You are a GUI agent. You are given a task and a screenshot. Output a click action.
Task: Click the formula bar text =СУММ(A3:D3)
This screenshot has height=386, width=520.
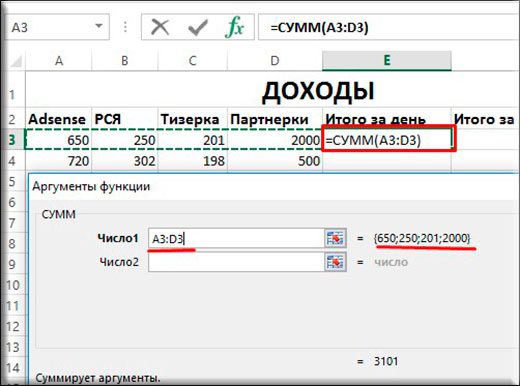319,27
